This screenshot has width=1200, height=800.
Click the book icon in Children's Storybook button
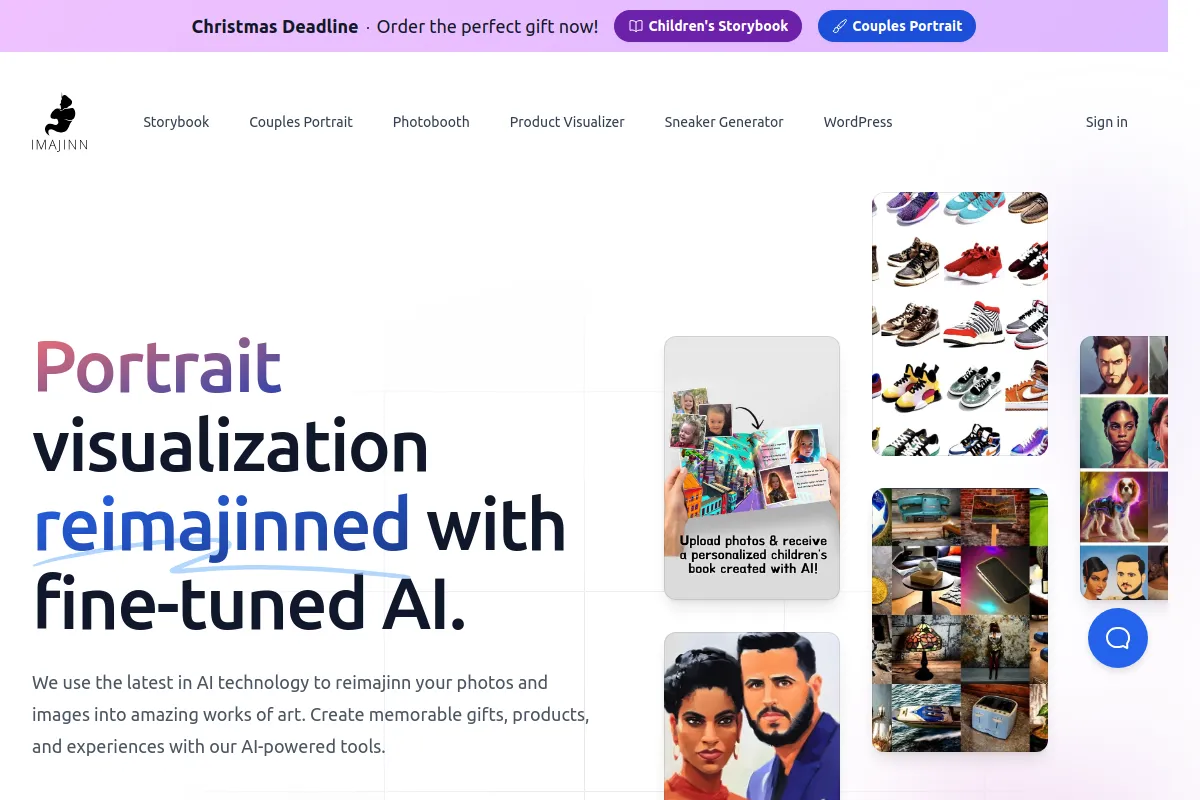[x=636, y=26]
